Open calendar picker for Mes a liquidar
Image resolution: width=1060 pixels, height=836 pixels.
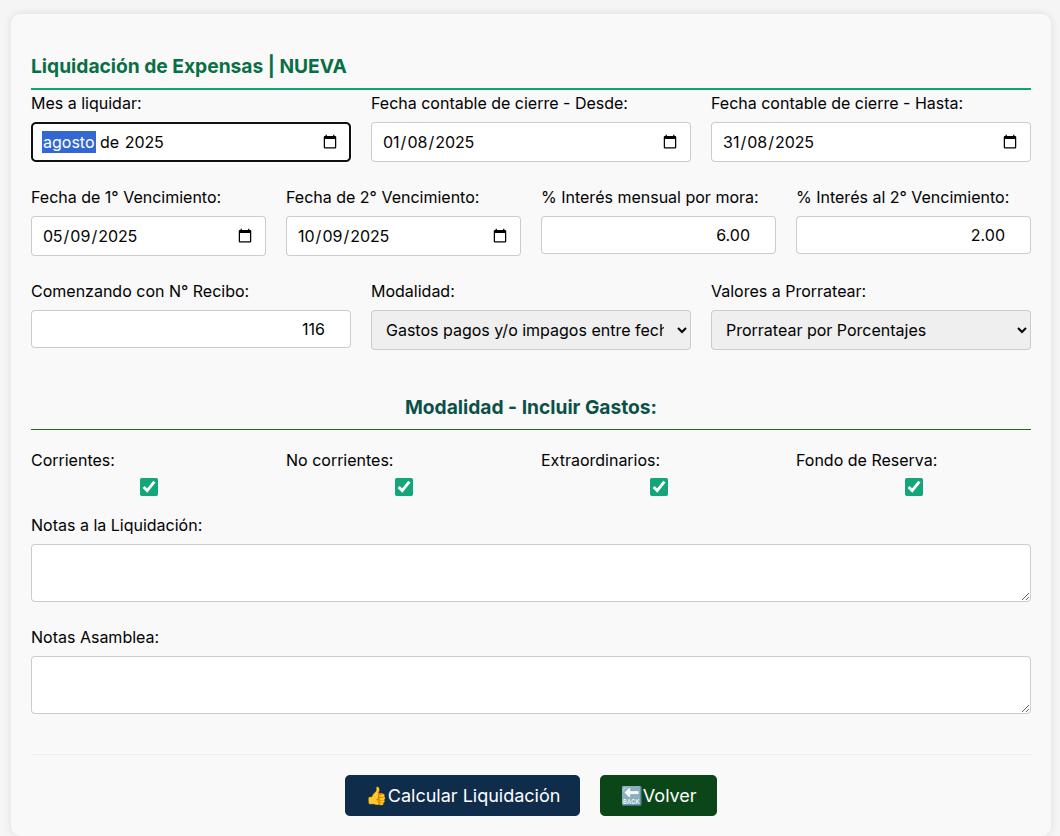click(x=330, y=142)
